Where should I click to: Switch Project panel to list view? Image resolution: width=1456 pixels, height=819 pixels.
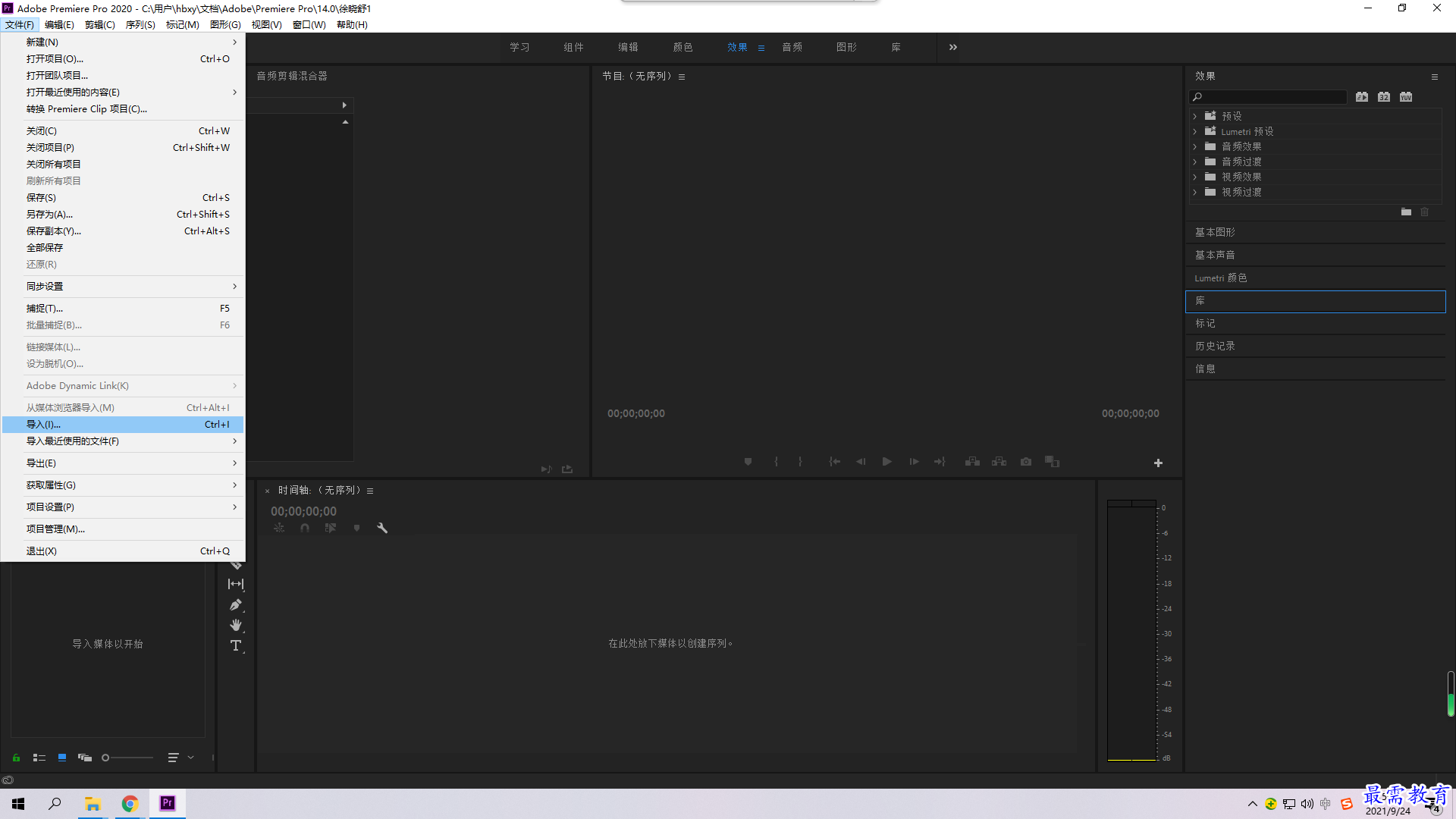coord(39,758)
